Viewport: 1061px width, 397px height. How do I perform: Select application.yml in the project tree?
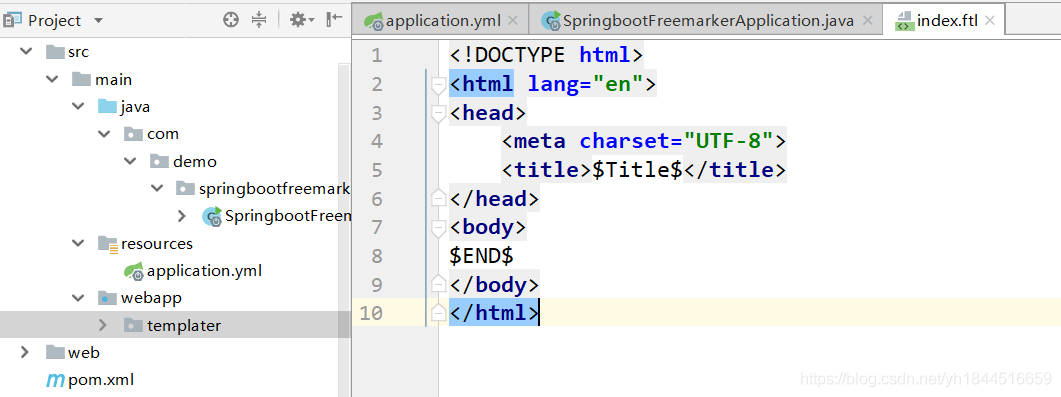coord(204,271)
